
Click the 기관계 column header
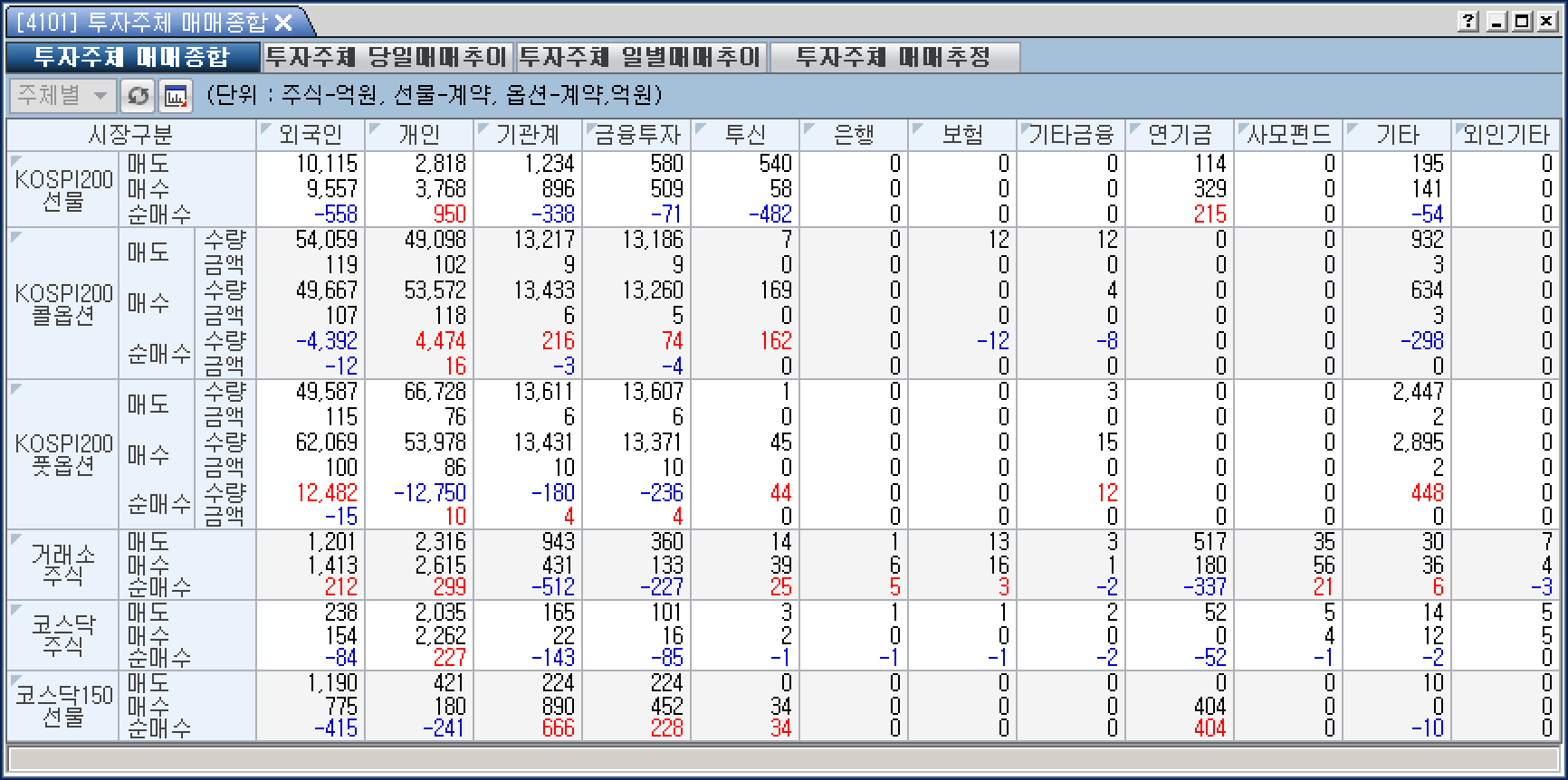(x=528, y=135)
